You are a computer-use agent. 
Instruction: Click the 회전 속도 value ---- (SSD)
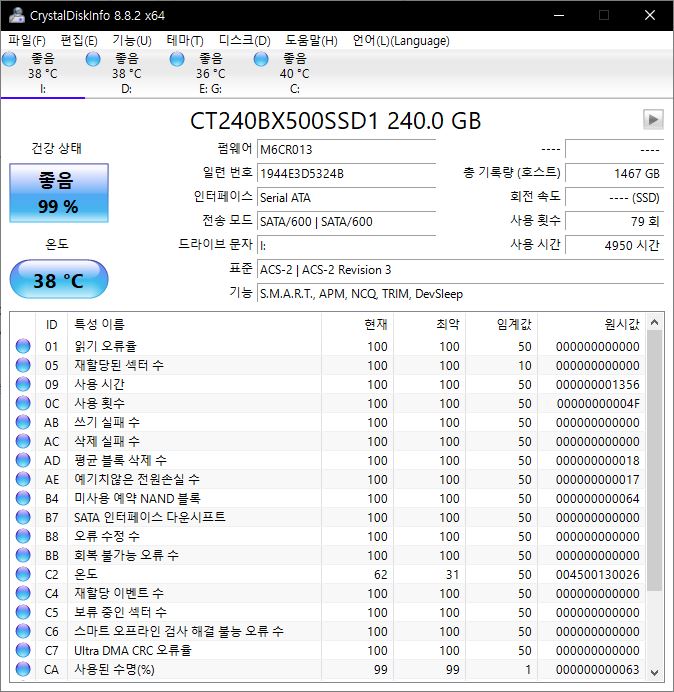[x=614, y=197]
